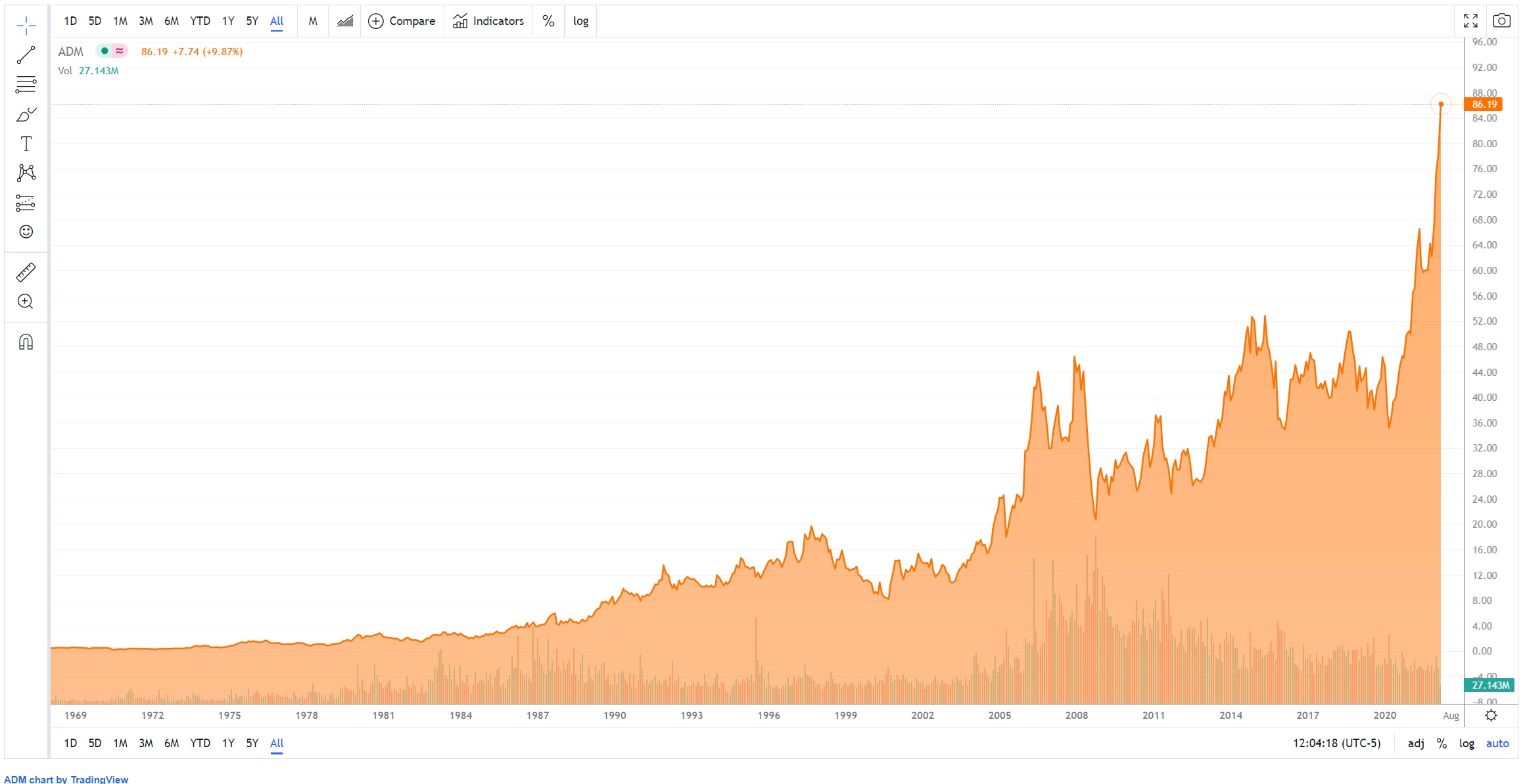Select 5D range in top toolbar

pos(95,21)
